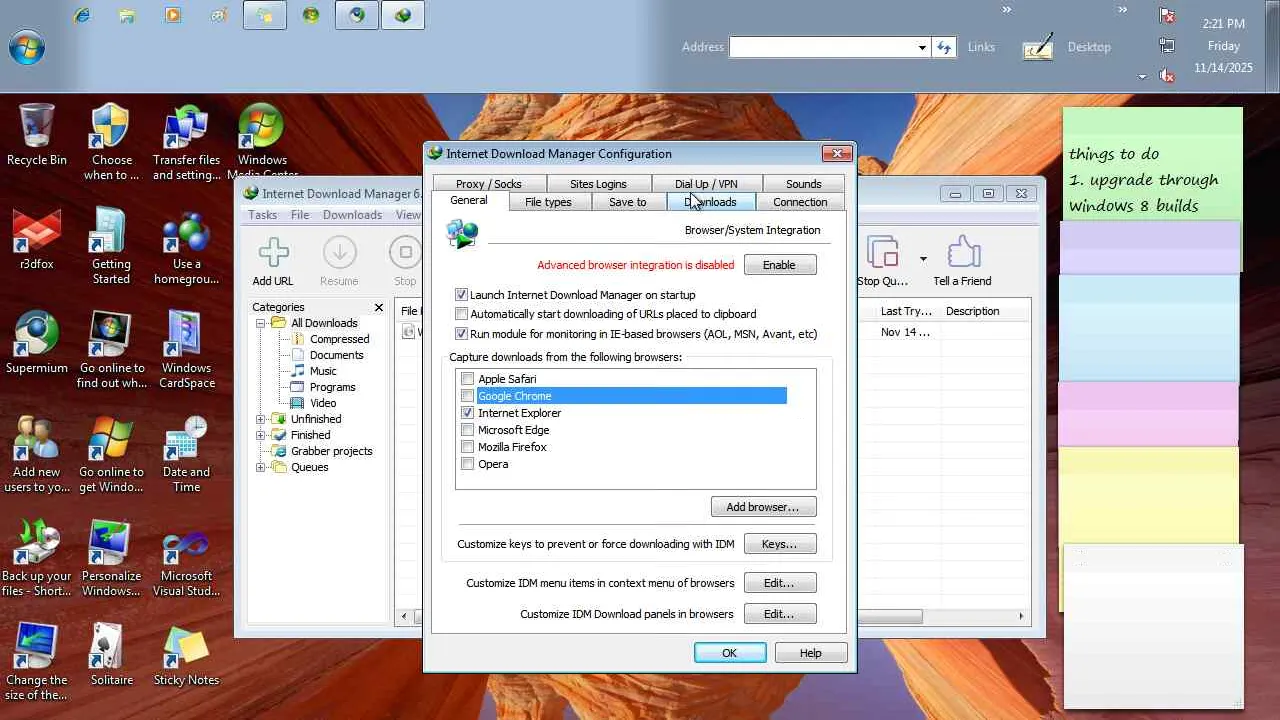The width and height of the screenshot is (1280, 720).
Task: Open the Tasks menu in IDM
Action: click(x=262, y=215)
